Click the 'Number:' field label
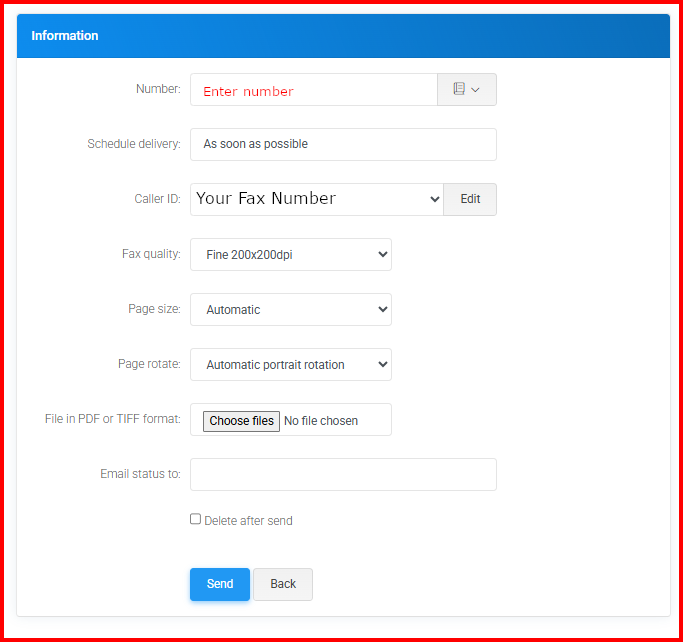683x642 pixels. (x=158, y=89)
